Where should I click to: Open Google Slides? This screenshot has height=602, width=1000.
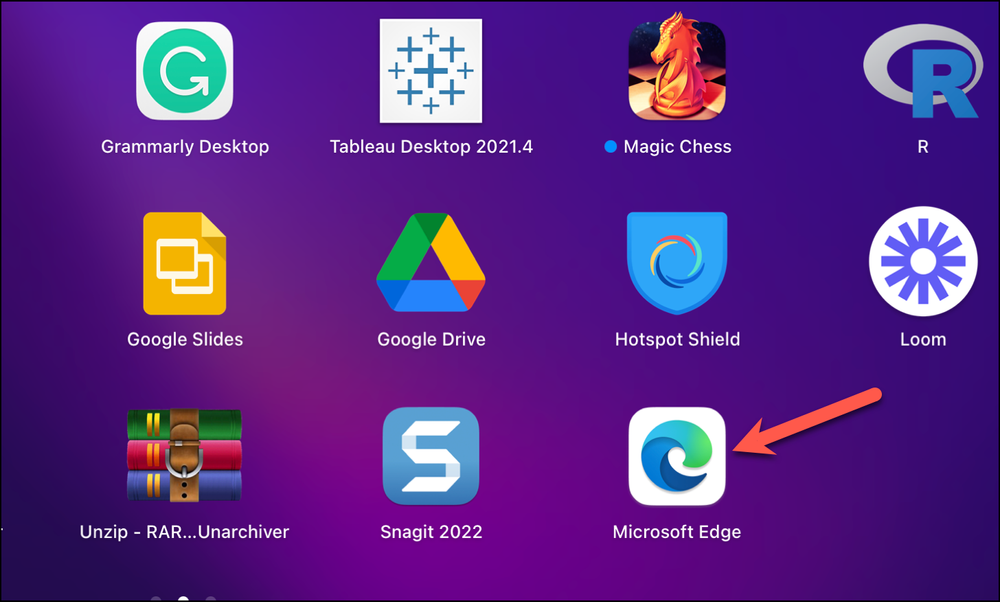point(185,263)
